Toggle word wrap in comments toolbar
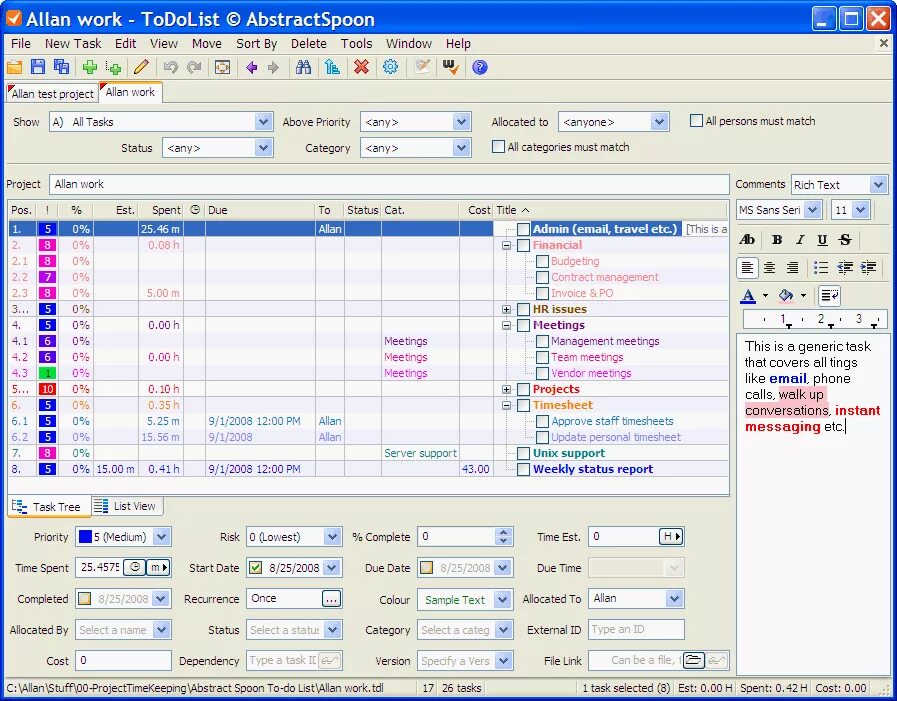 (x=829, y=295)
